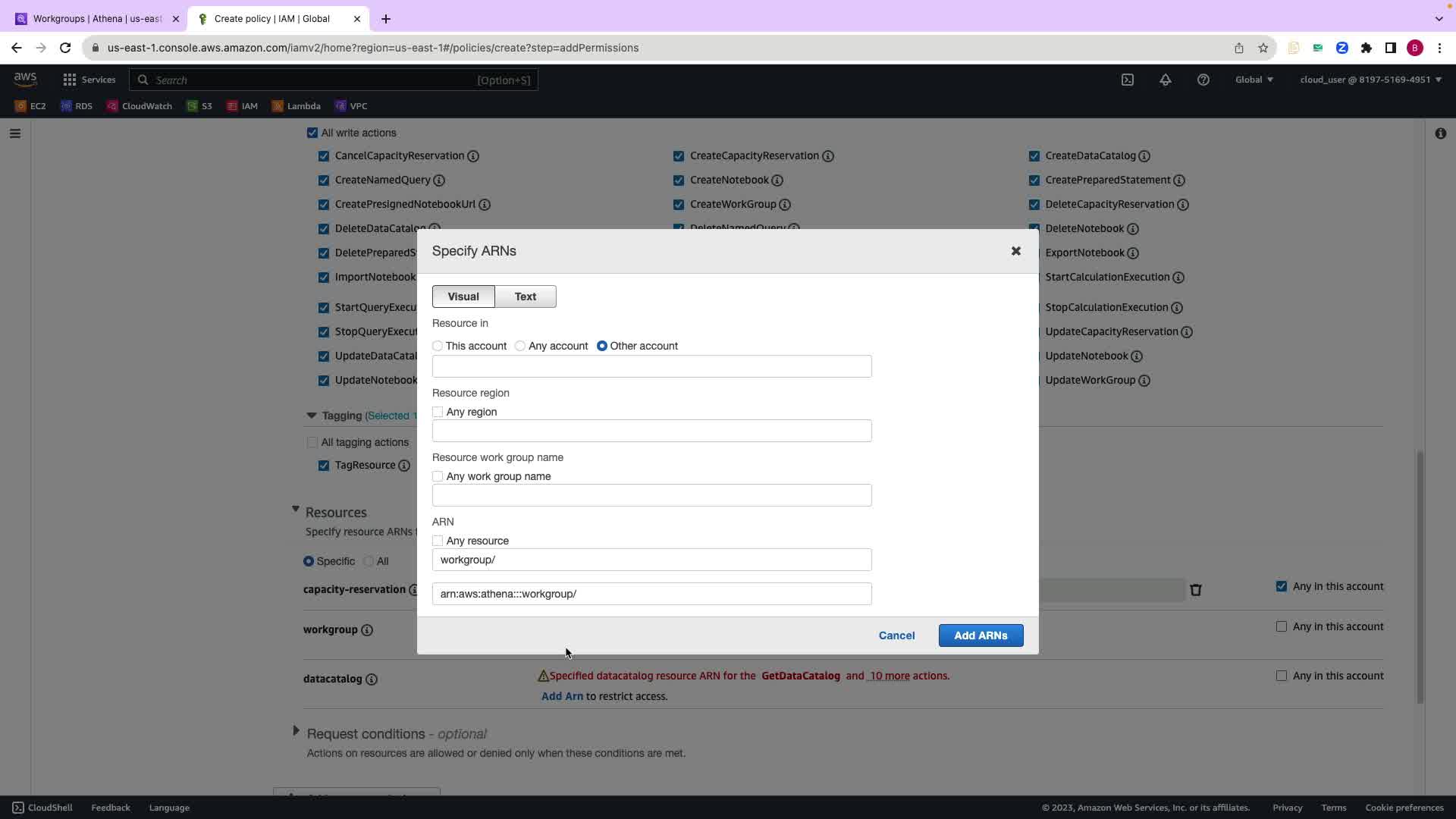Open the notifications bell icon
This screenshot has height=819, width=1456.
coord(1166,80)
